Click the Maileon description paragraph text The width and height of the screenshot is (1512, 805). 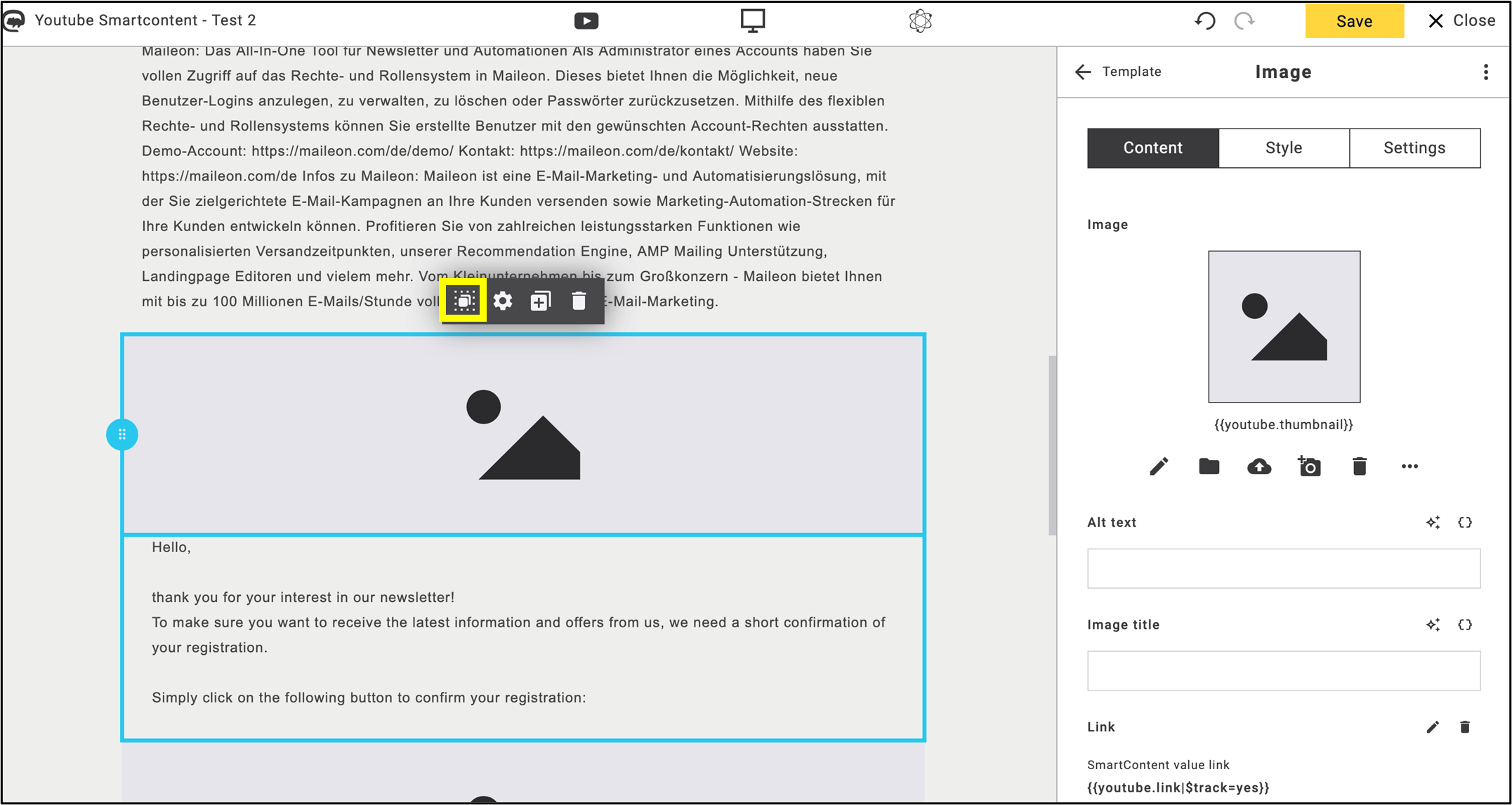tap(518, 176)
